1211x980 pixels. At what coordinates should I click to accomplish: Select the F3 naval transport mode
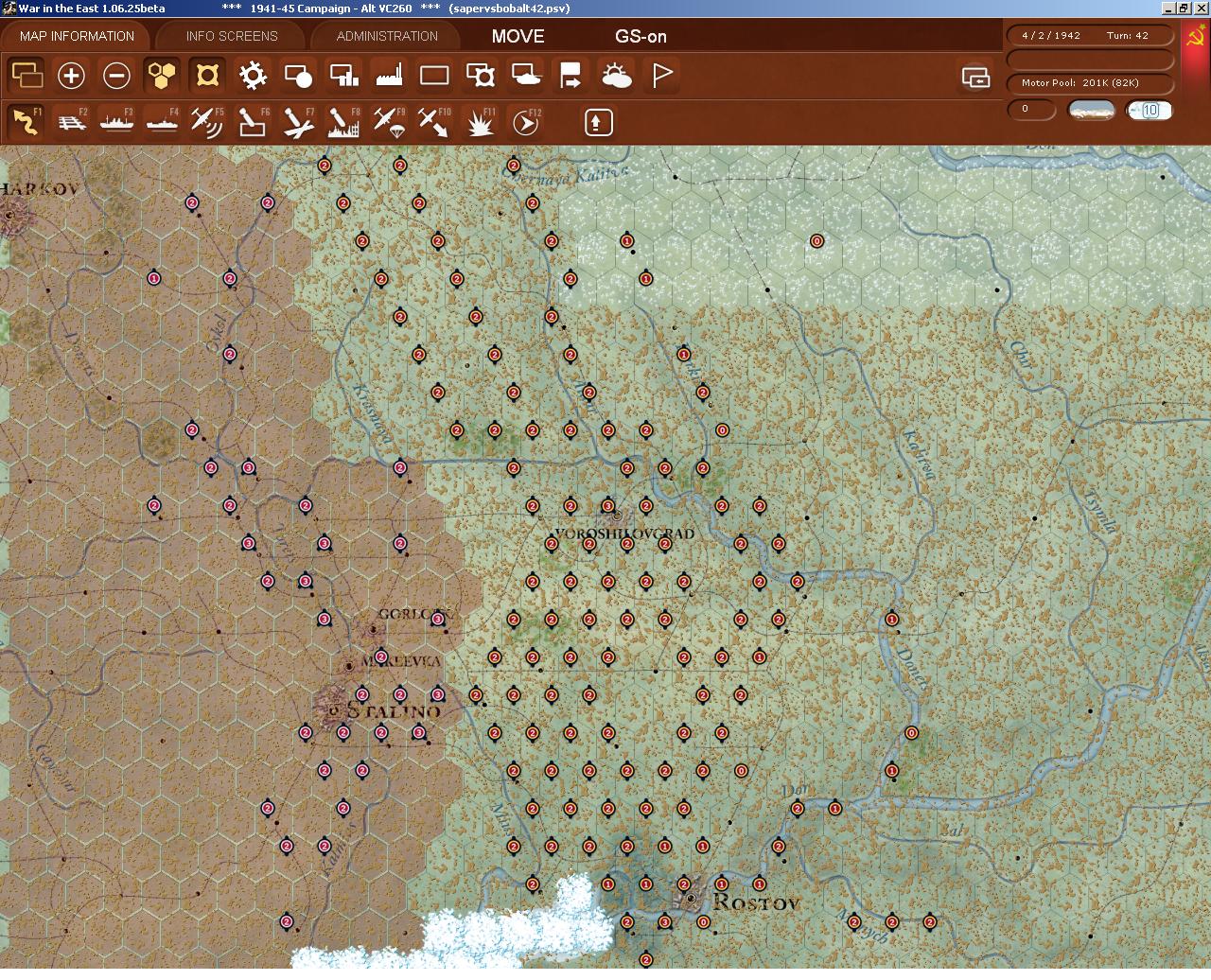[x=116, y=122]
